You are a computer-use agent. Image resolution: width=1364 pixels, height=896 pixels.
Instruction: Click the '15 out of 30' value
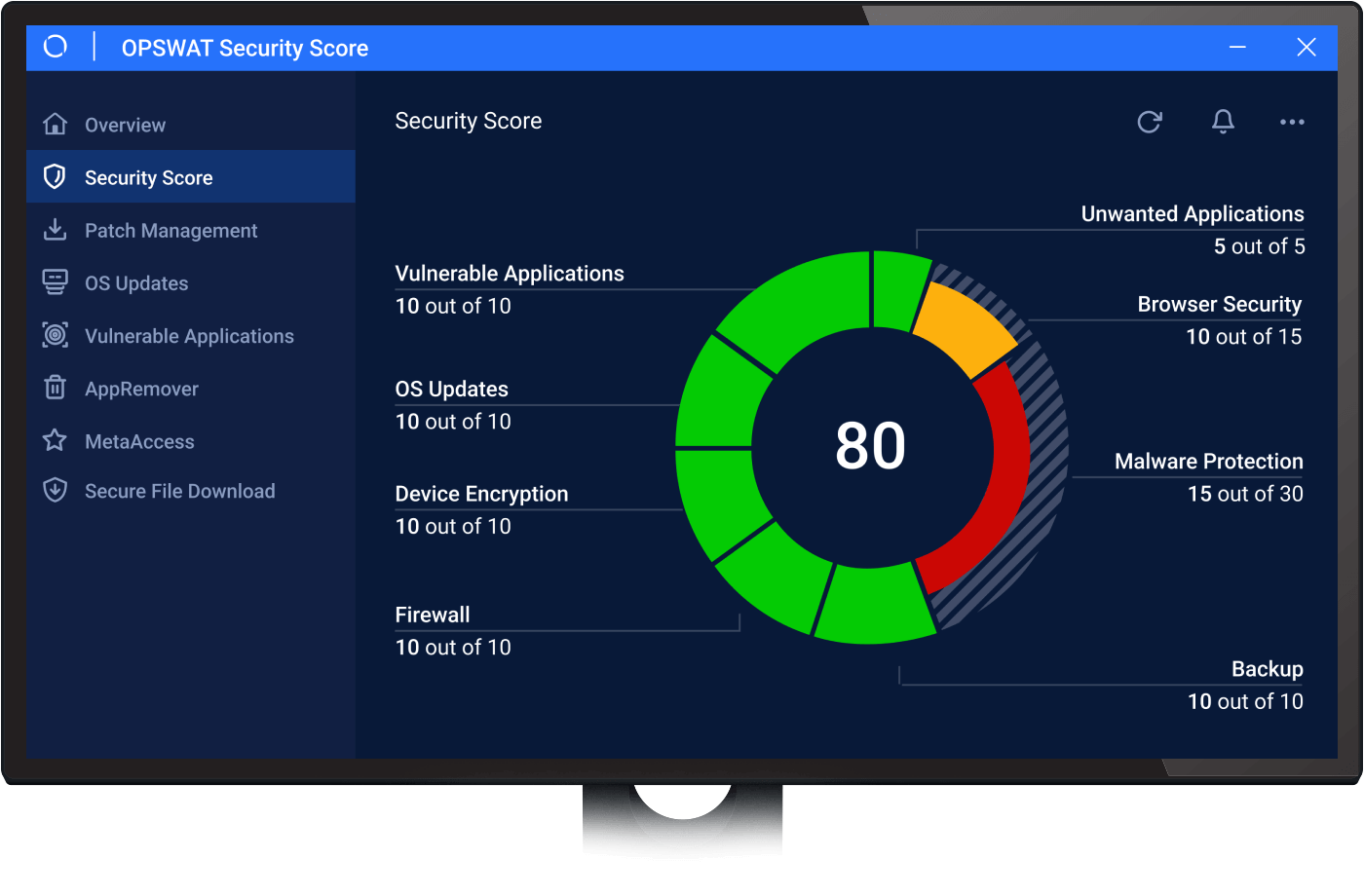(1245, 494)
